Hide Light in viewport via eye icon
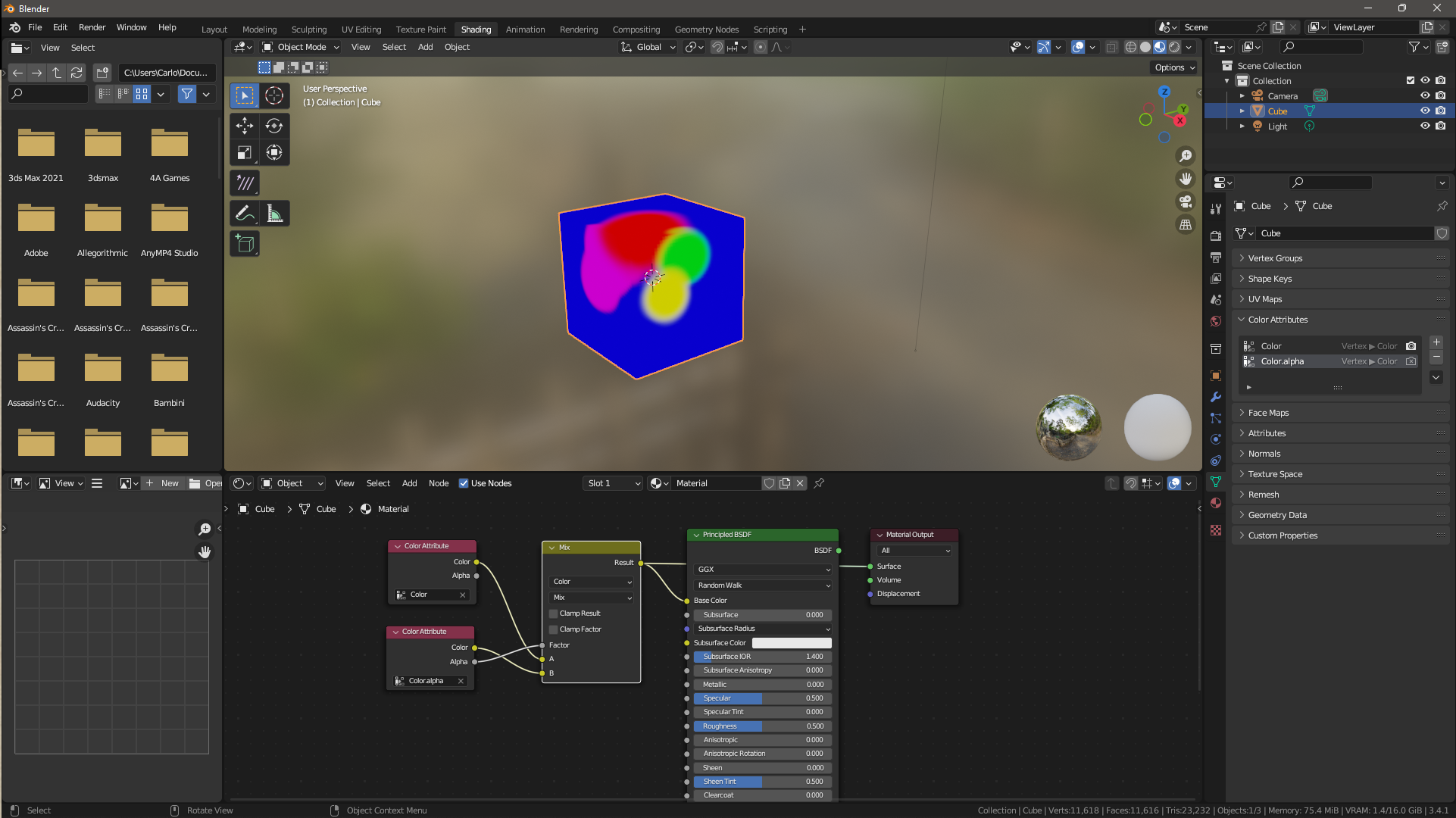1456x818 pixels. 1425,126
